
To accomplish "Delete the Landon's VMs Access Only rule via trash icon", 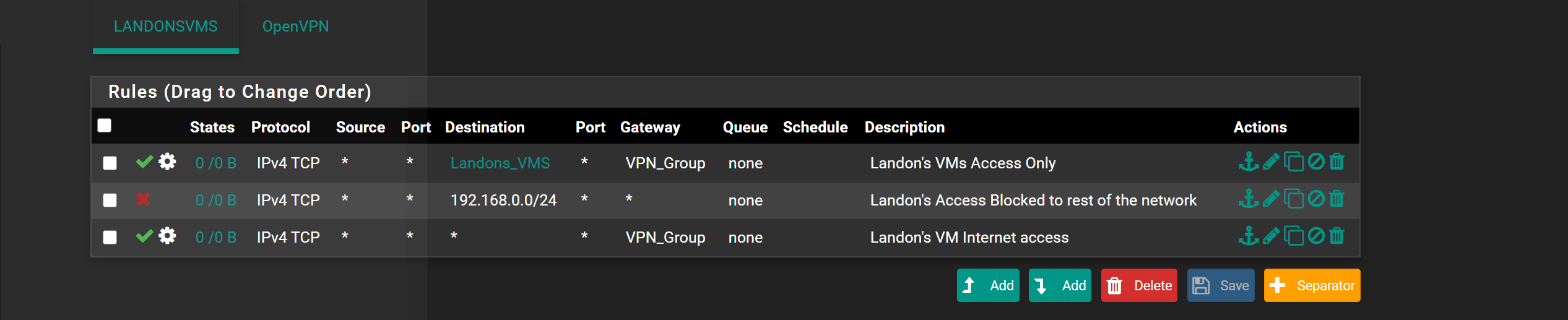I will pos(1337,162).
